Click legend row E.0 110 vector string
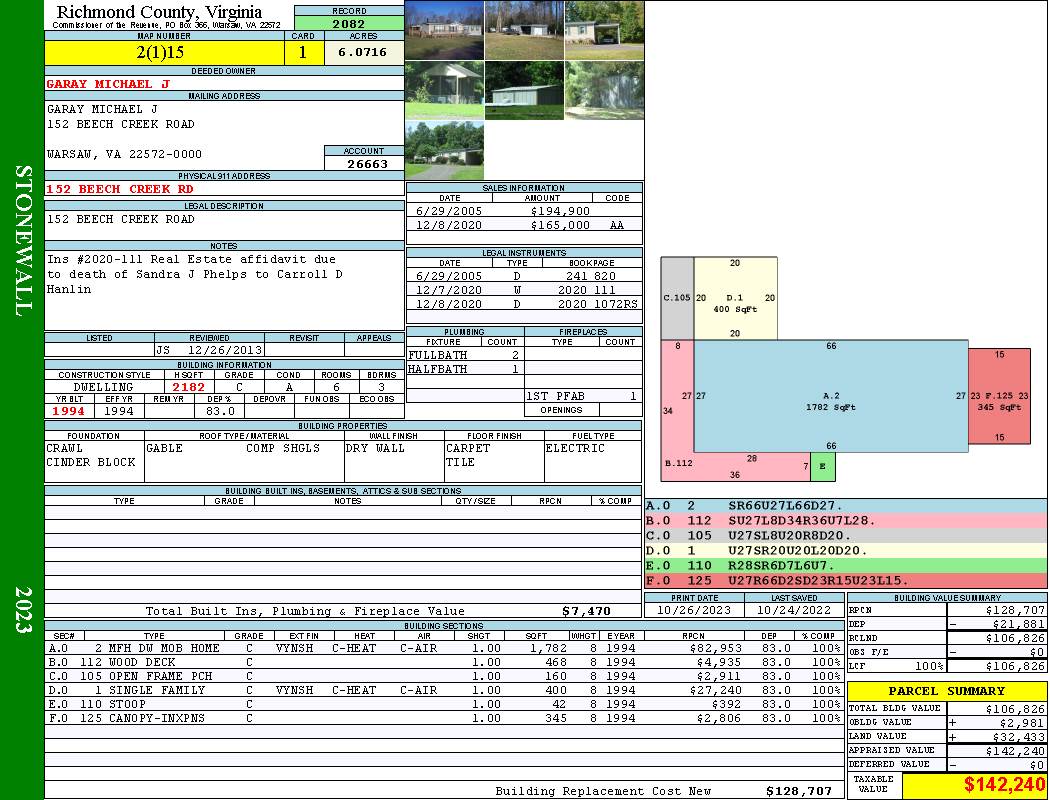 846,566
